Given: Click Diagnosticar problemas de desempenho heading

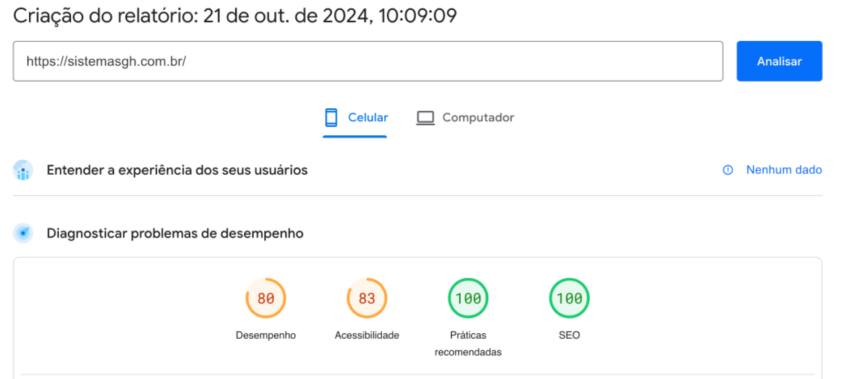Looking at the screenshot, I should (x=175, y=234).
